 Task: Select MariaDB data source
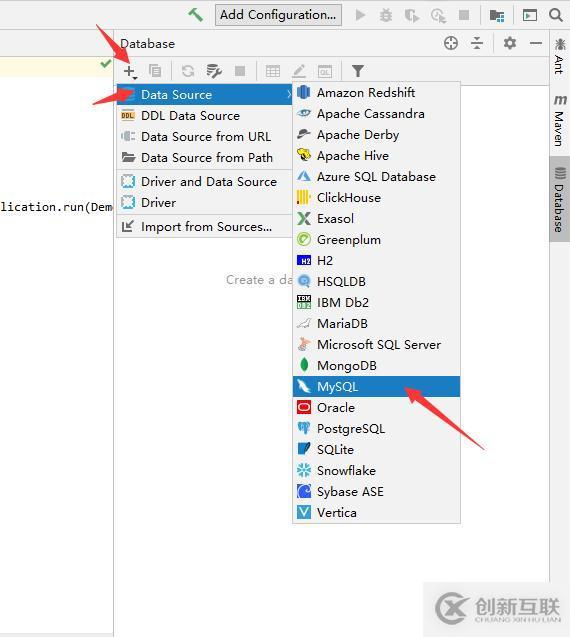(376, 324)
